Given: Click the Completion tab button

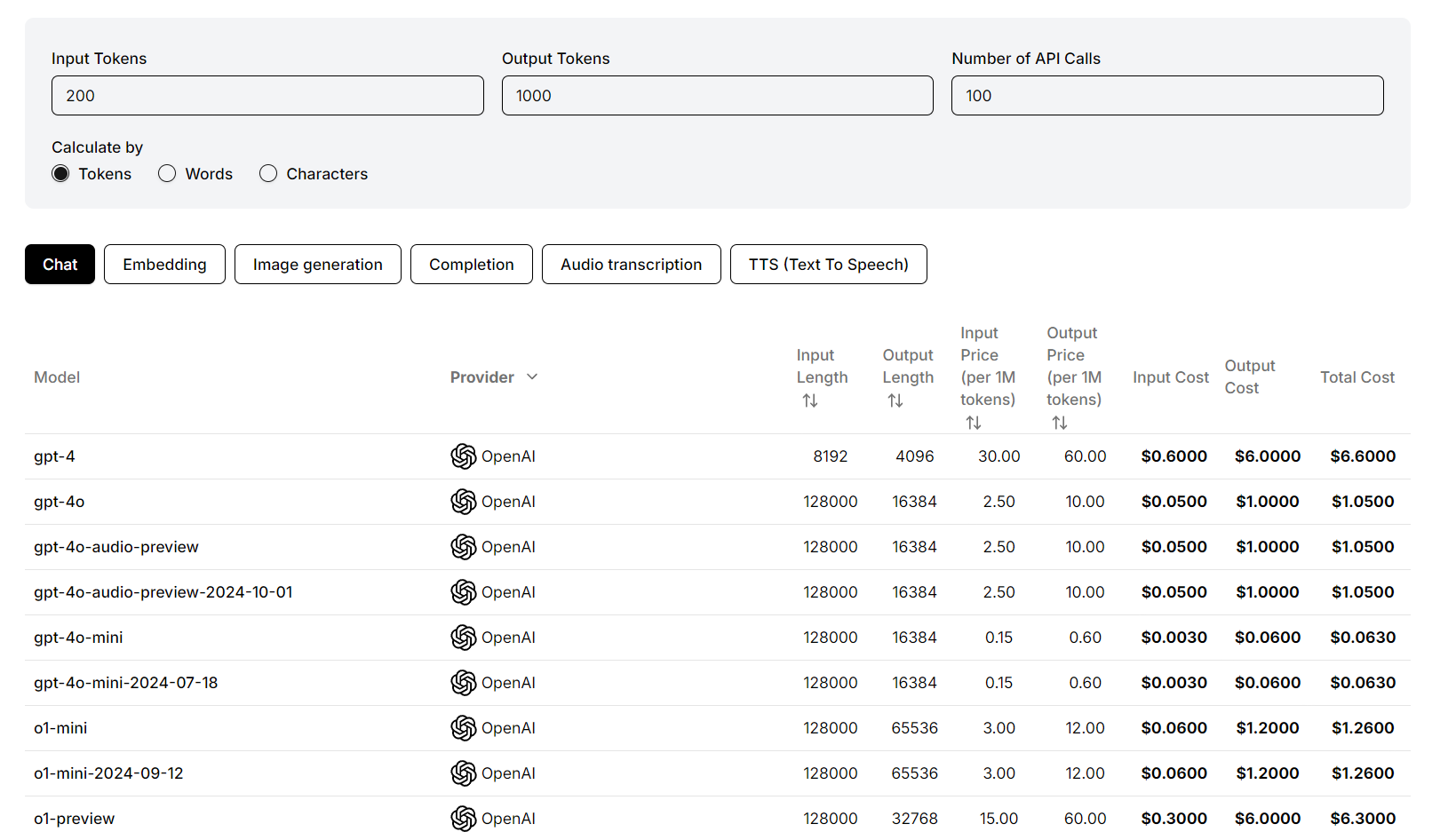Looking at the screenshot, I should 471,265.
